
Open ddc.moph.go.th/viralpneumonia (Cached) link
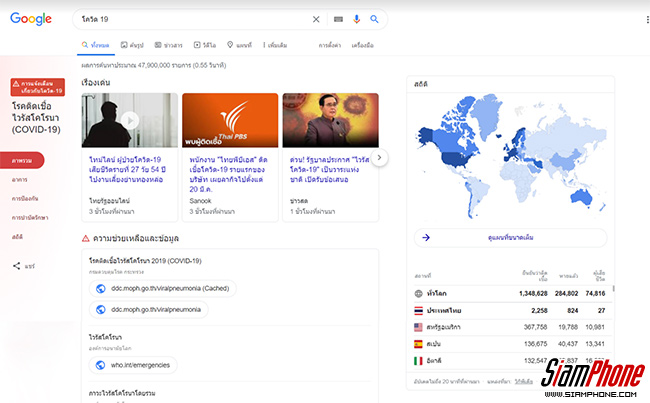tap(162, 289)
